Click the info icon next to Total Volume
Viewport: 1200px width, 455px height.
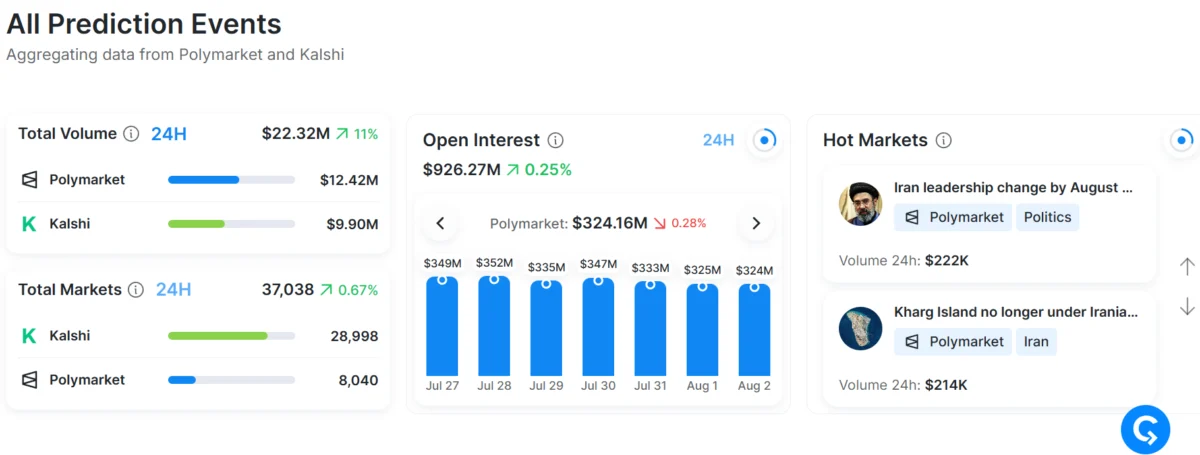pyautogui.click(x=131, y=133)
